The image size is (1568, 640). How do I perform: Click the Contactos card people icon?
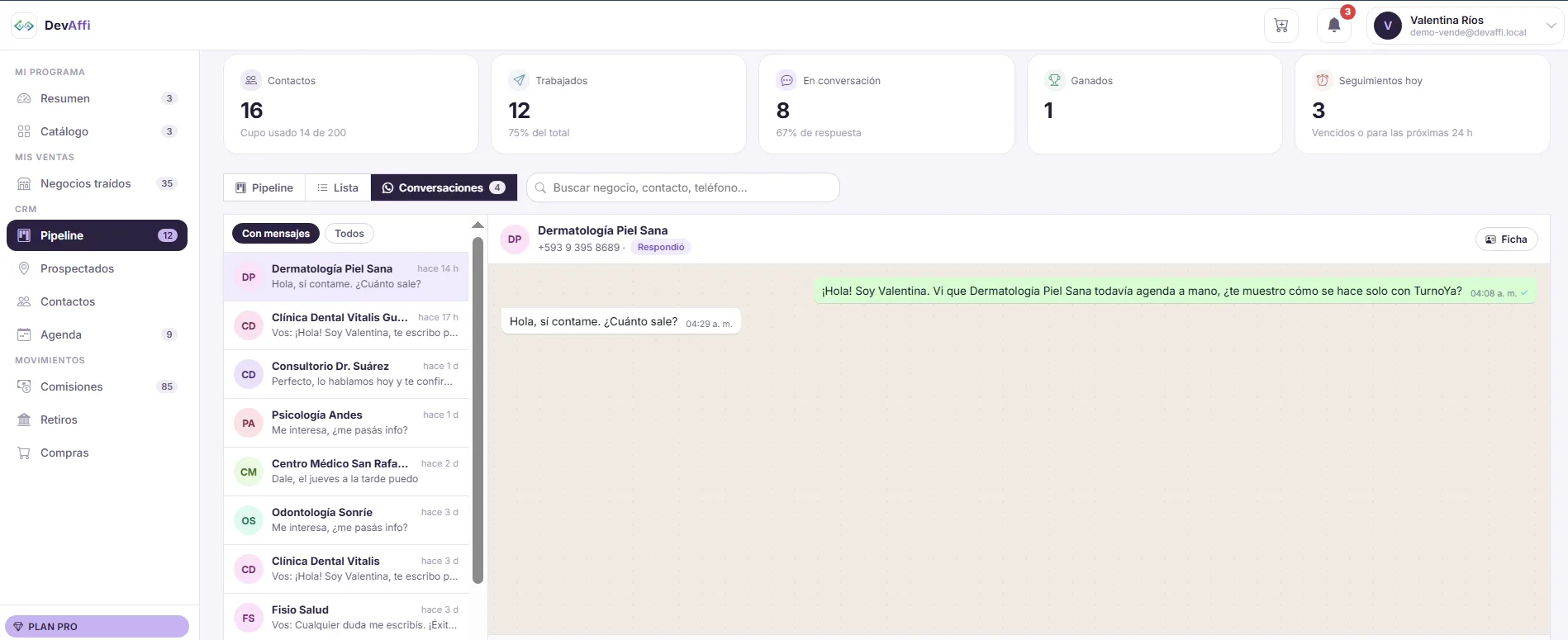(x=251, y=80)
